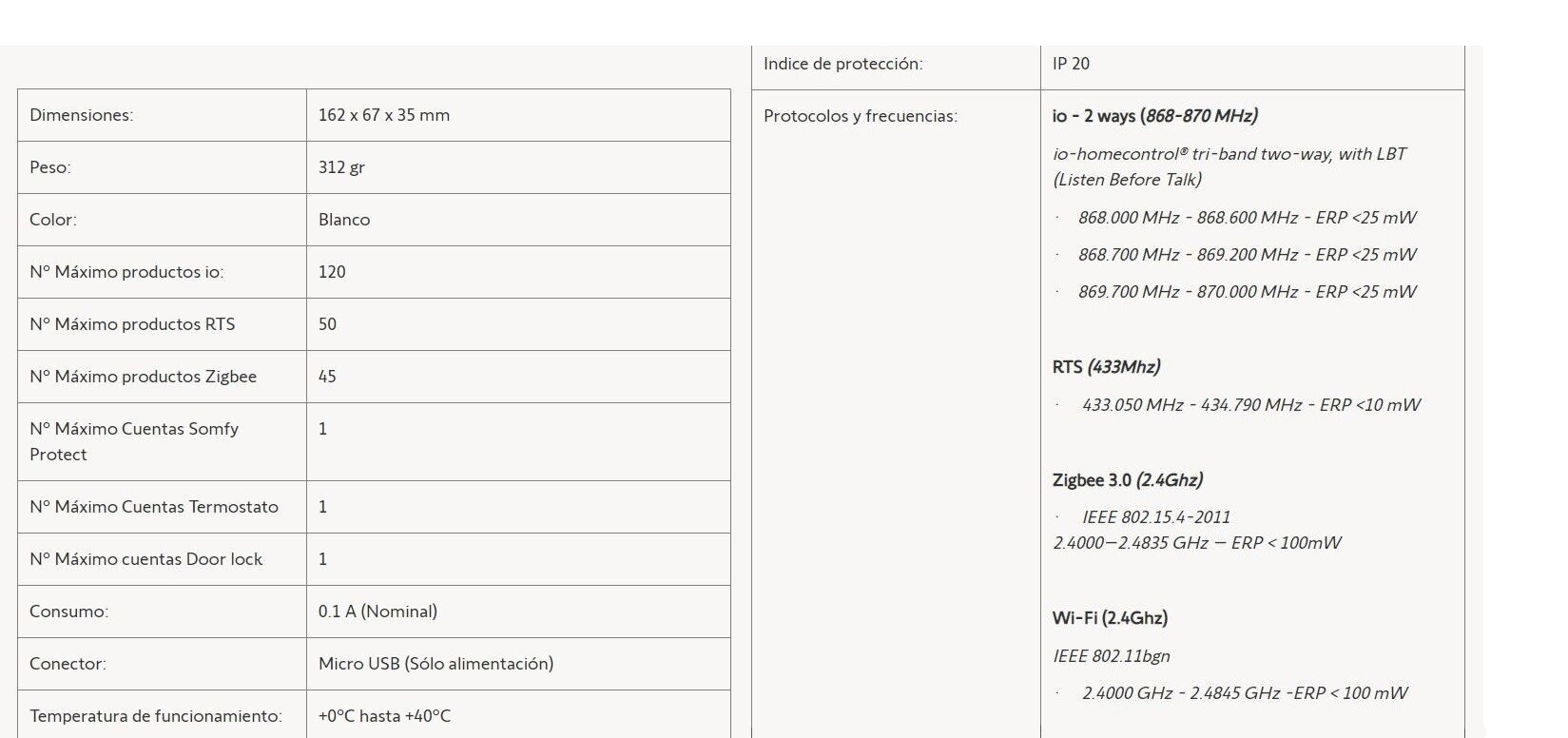Image resolution: width=1568 pixels, height=738 pixels.
Task: Click the Nº Máximo productos Zigbee label
Action: 143,377
